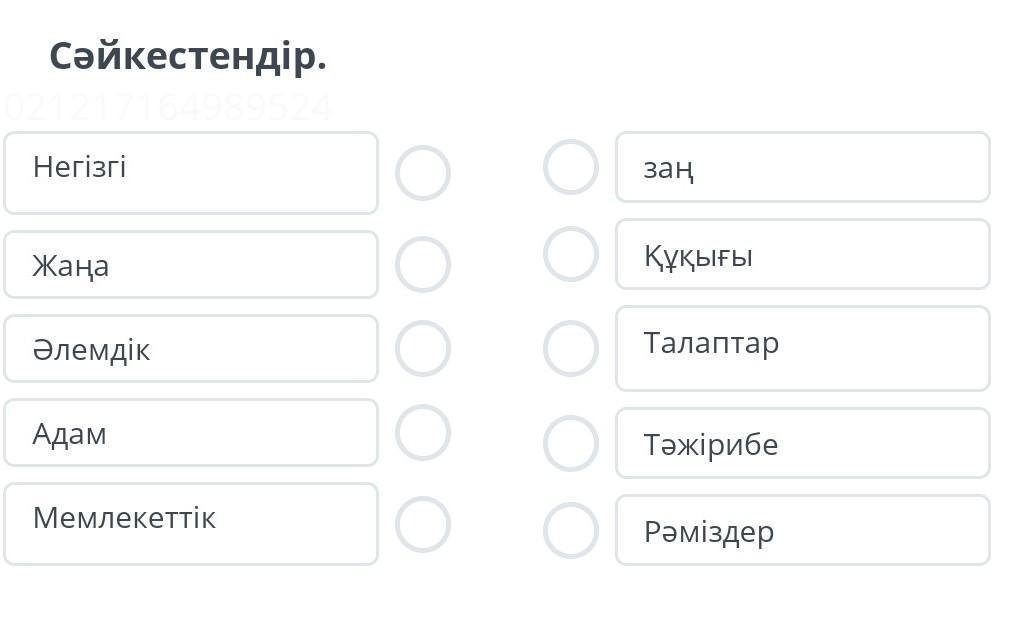Viewport: 1024px width, 637px height.
Task: Click the Негізгі answer box
Action: pyautogui.click(x=191, y=173)
